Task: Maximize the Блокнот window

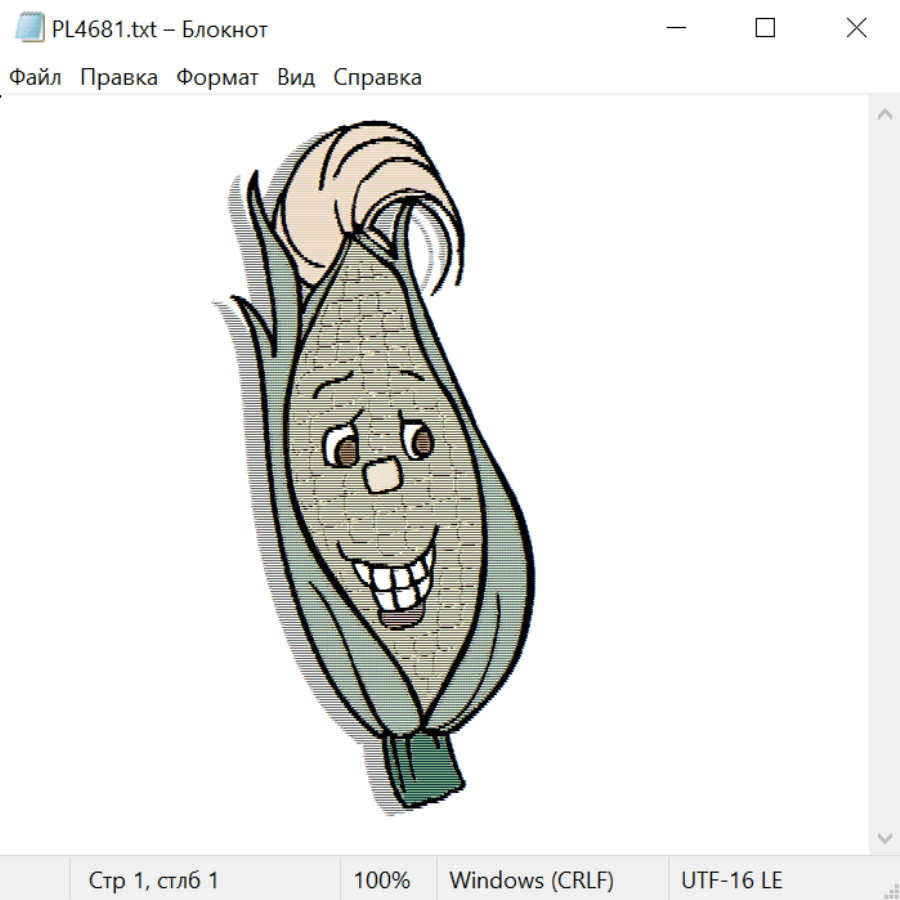Action: [x=765, y=29]
